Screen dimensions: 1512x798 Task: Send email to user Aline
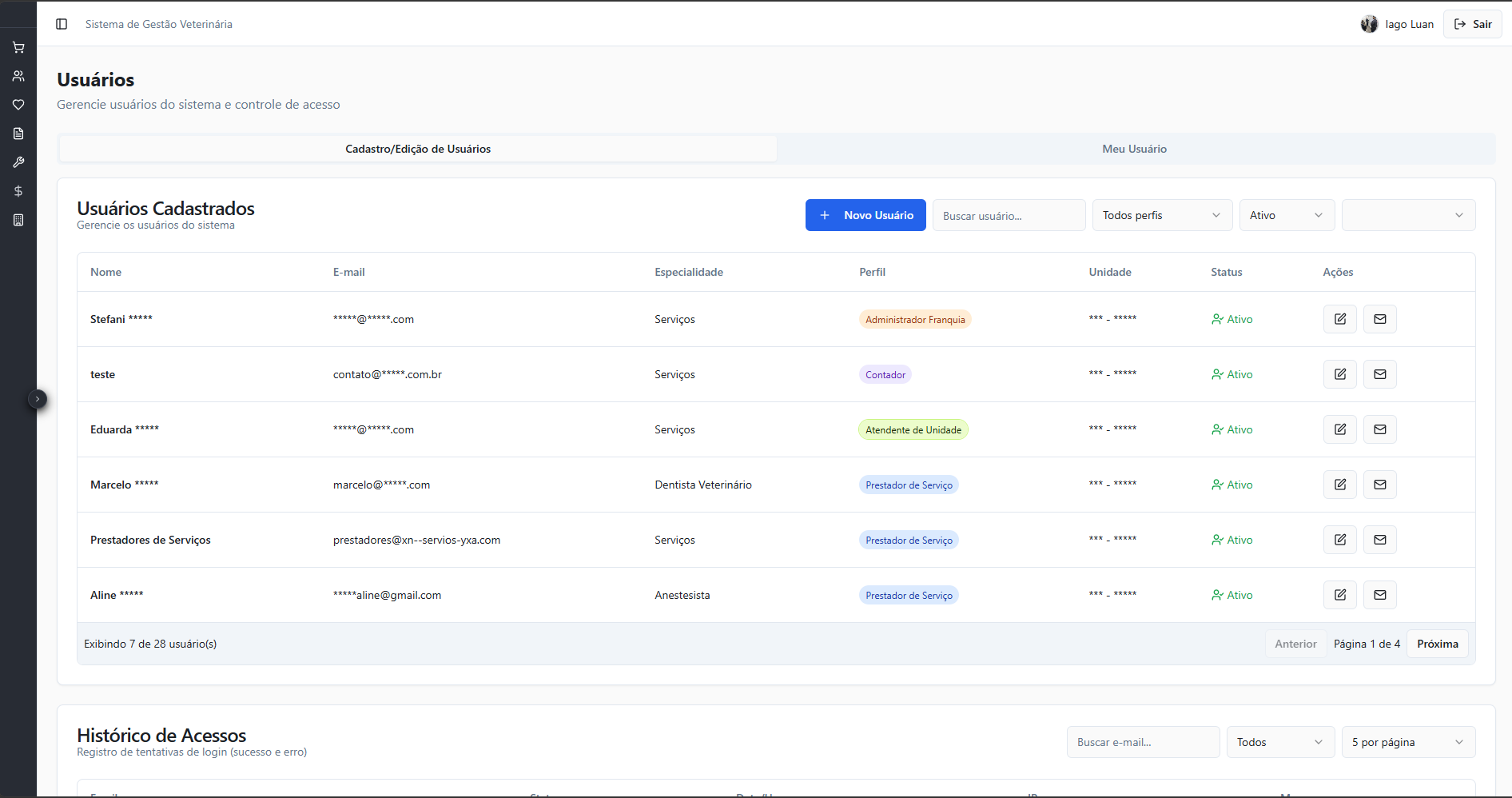[x=1380, y=595]
